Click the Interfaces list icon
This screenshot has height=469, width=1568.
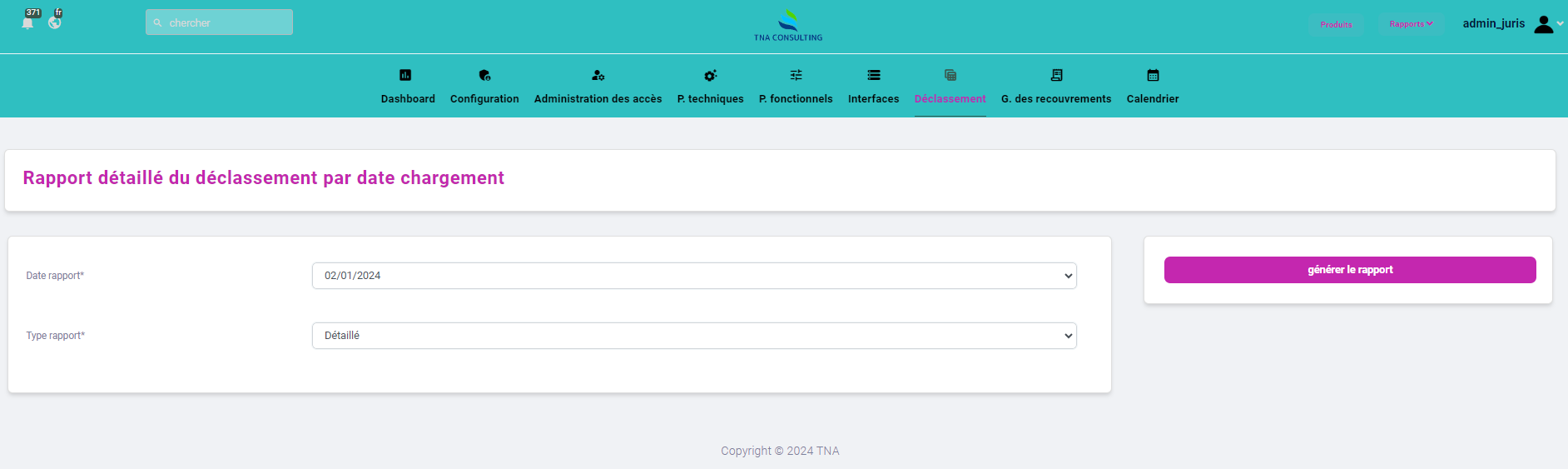click(x=873, y=75)
